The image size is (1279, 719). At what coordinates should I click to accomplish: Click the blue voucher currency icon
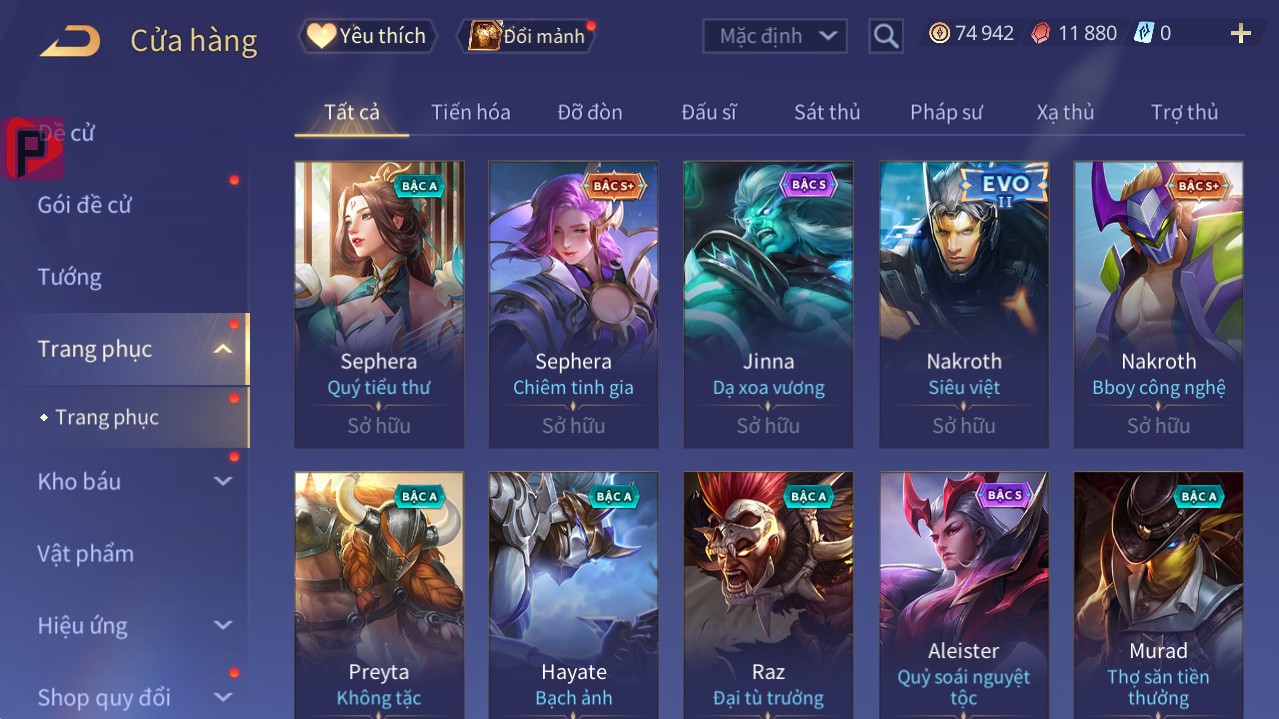click(x=1143, y=33)
